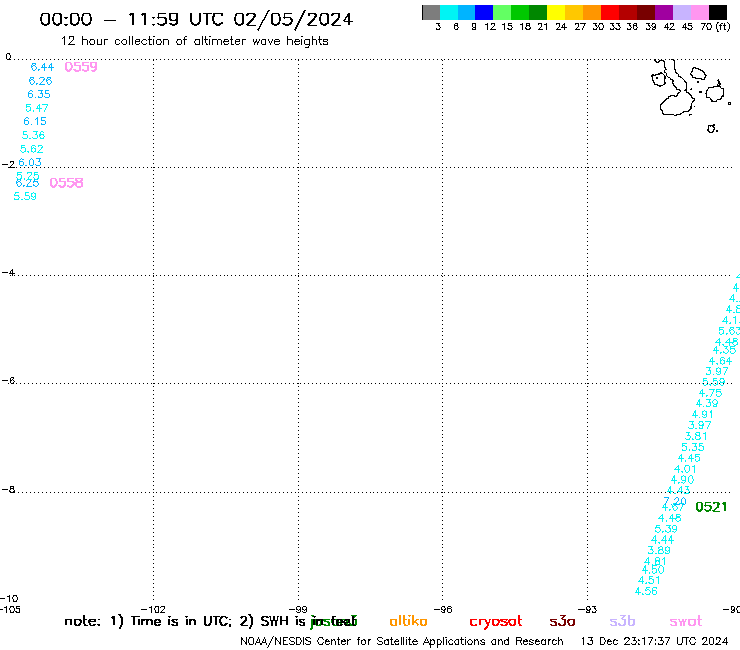740x650 pixels.
Task: Click the '70 (ft)' scale label
Action: (x=715, y=27)
